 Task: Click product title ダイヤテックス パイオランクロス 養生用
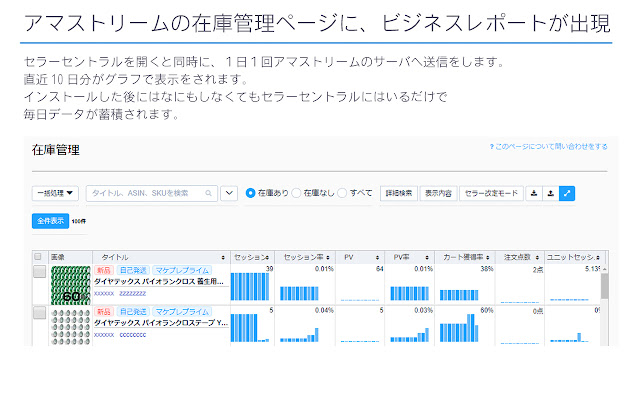[159, 282]
